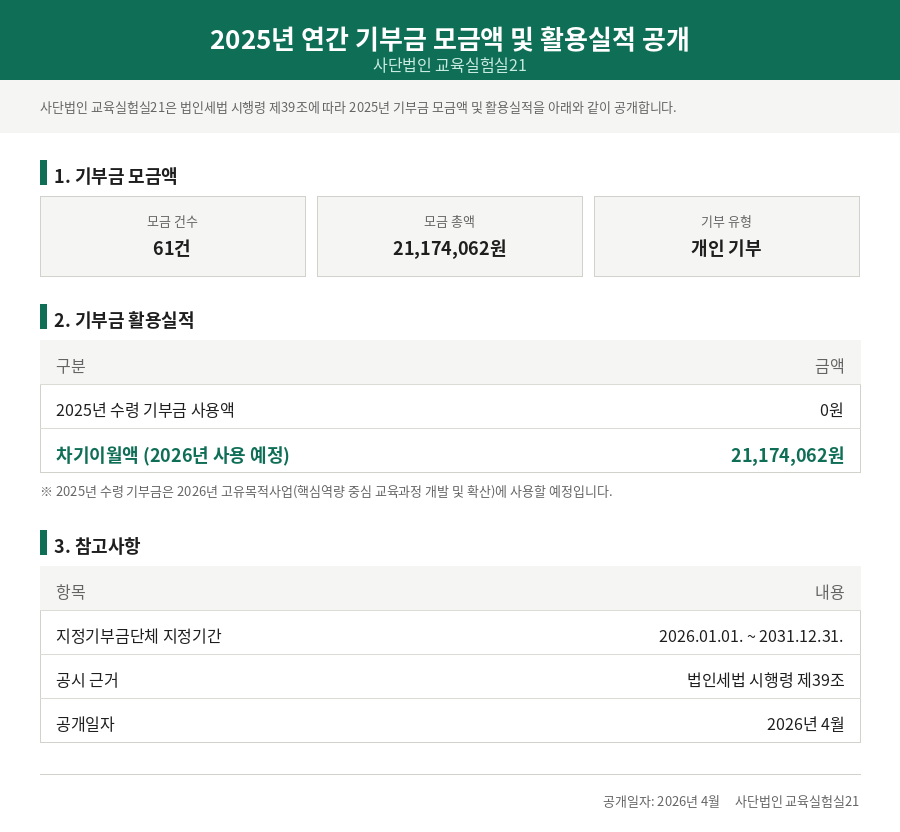Select the 공개일자 table row
This screenshot has width=900, height=832.
[450, 724]
